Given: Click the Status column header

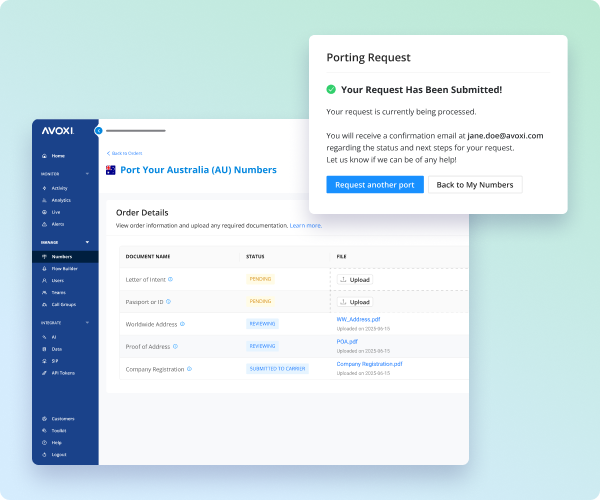Looking at the screenshot, I should 255,257.
